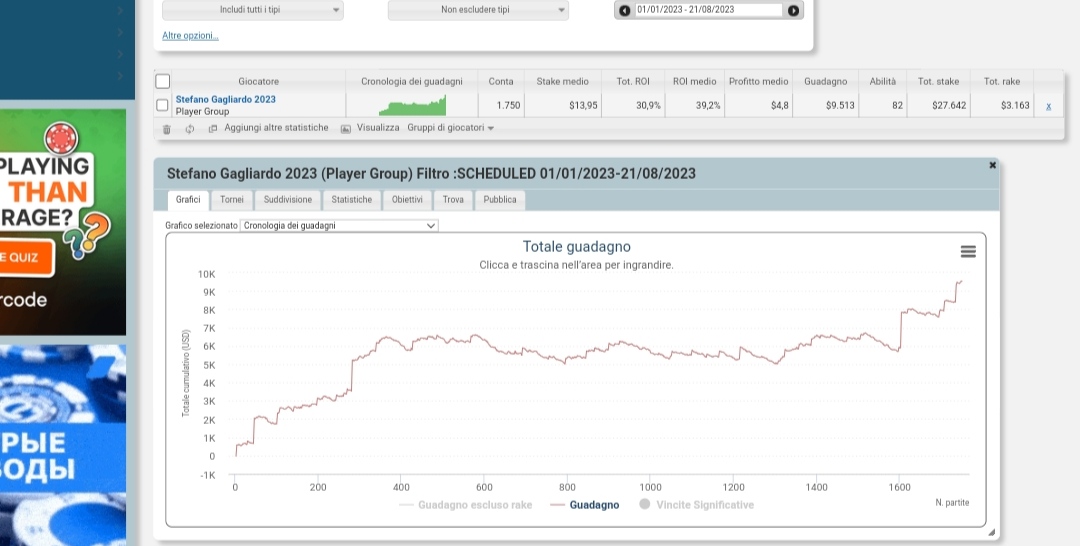
Task: Click the orange quiz button in ad
Action: [x=25, y=258]
